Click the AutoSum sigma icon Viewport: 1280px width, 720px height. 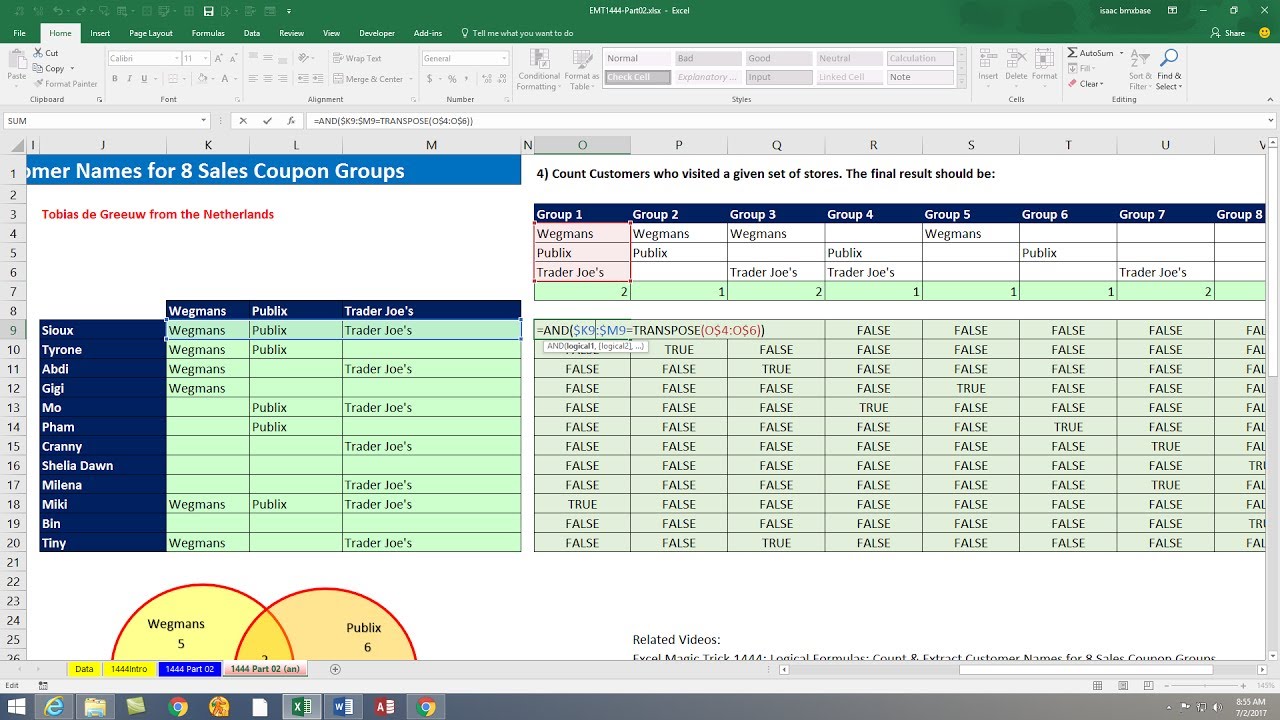[x=1073, y=53]
